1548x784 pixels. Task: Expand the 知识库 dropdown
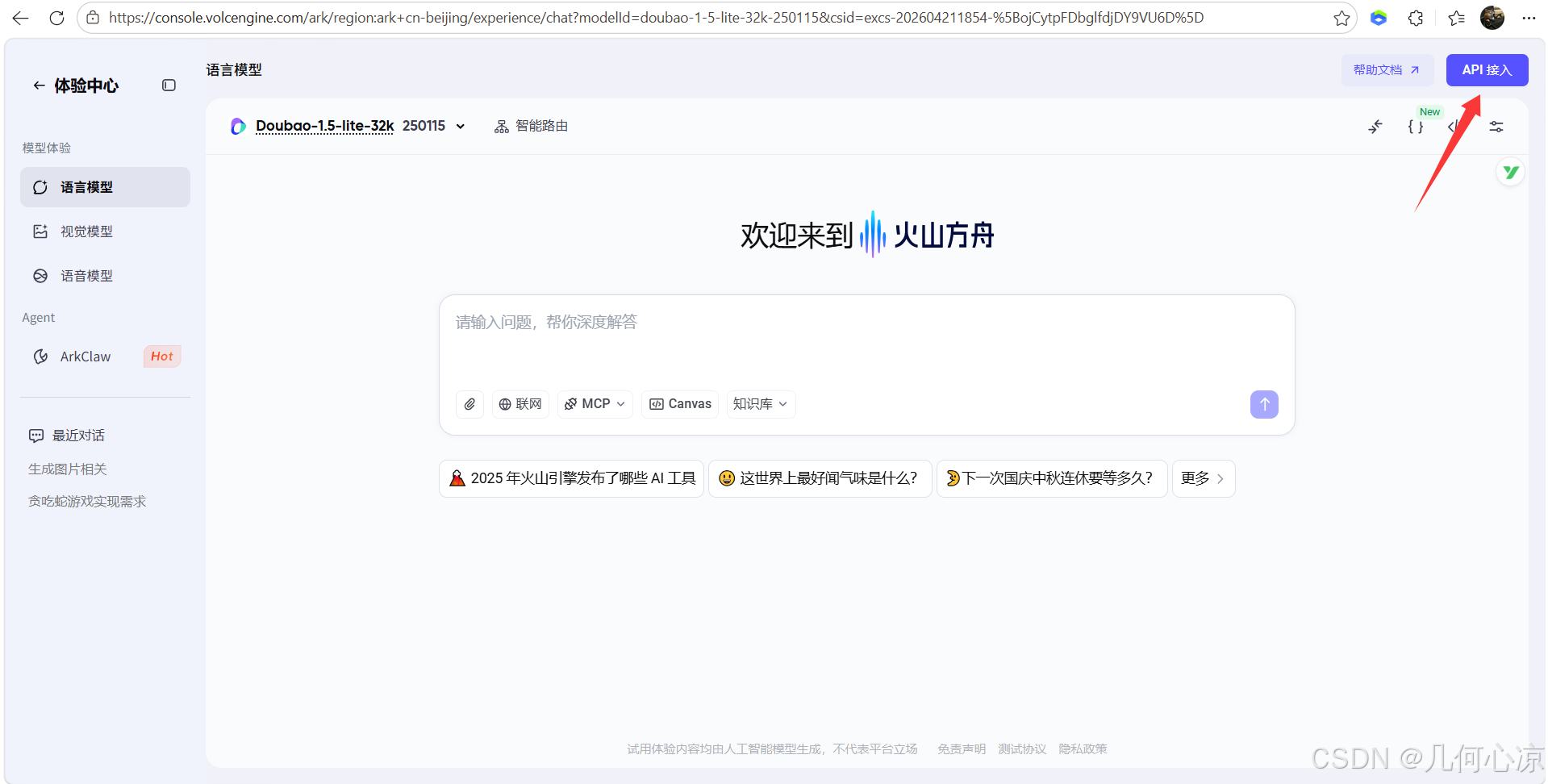(760, 404)
